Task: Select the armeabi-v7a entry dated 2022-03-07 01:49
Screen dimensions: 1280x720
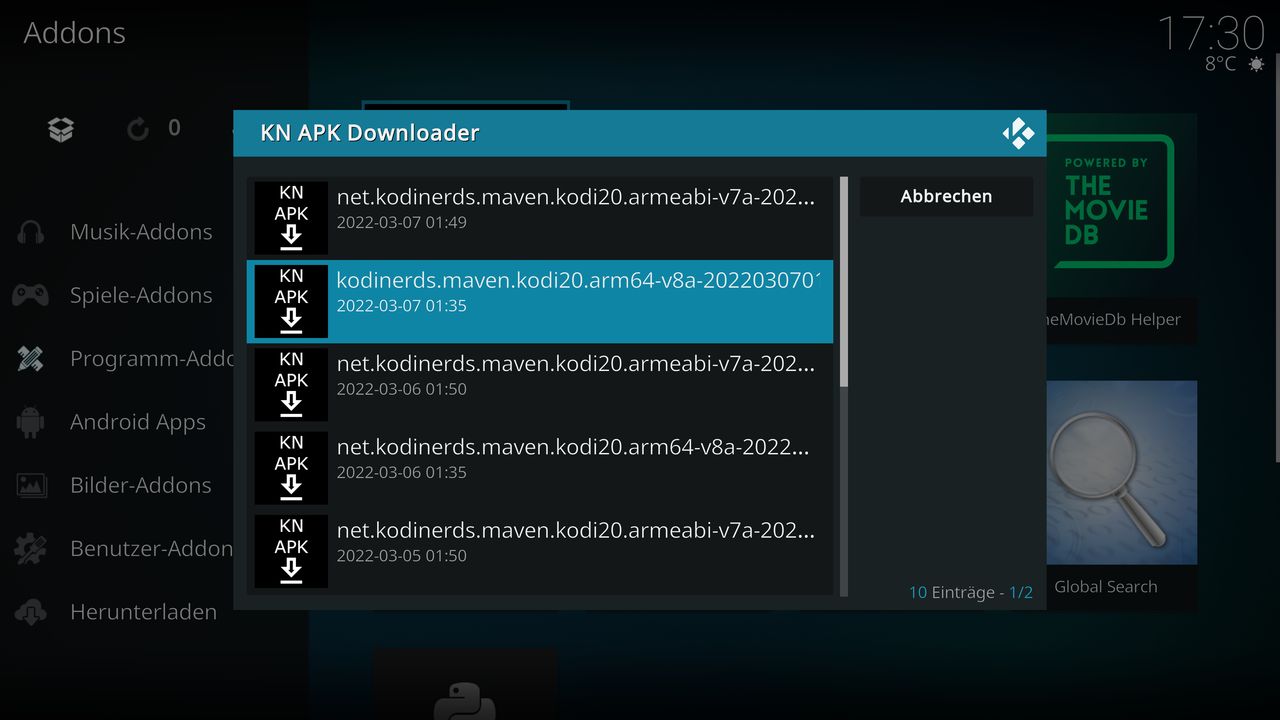Action: click(x=540, y=218)
